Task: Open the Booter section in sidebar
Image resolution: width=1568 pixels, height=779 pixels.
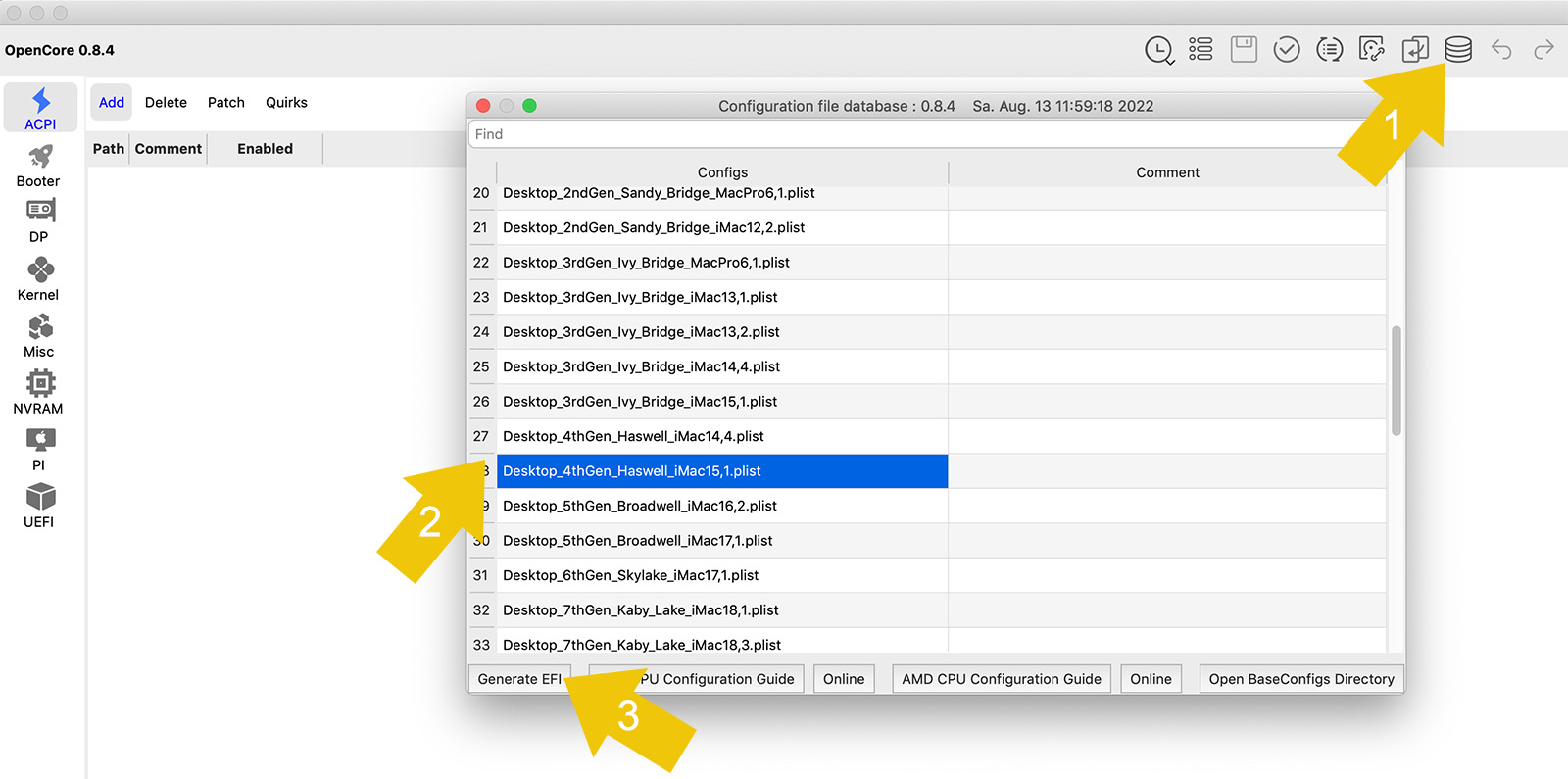Action: point(39,166)
